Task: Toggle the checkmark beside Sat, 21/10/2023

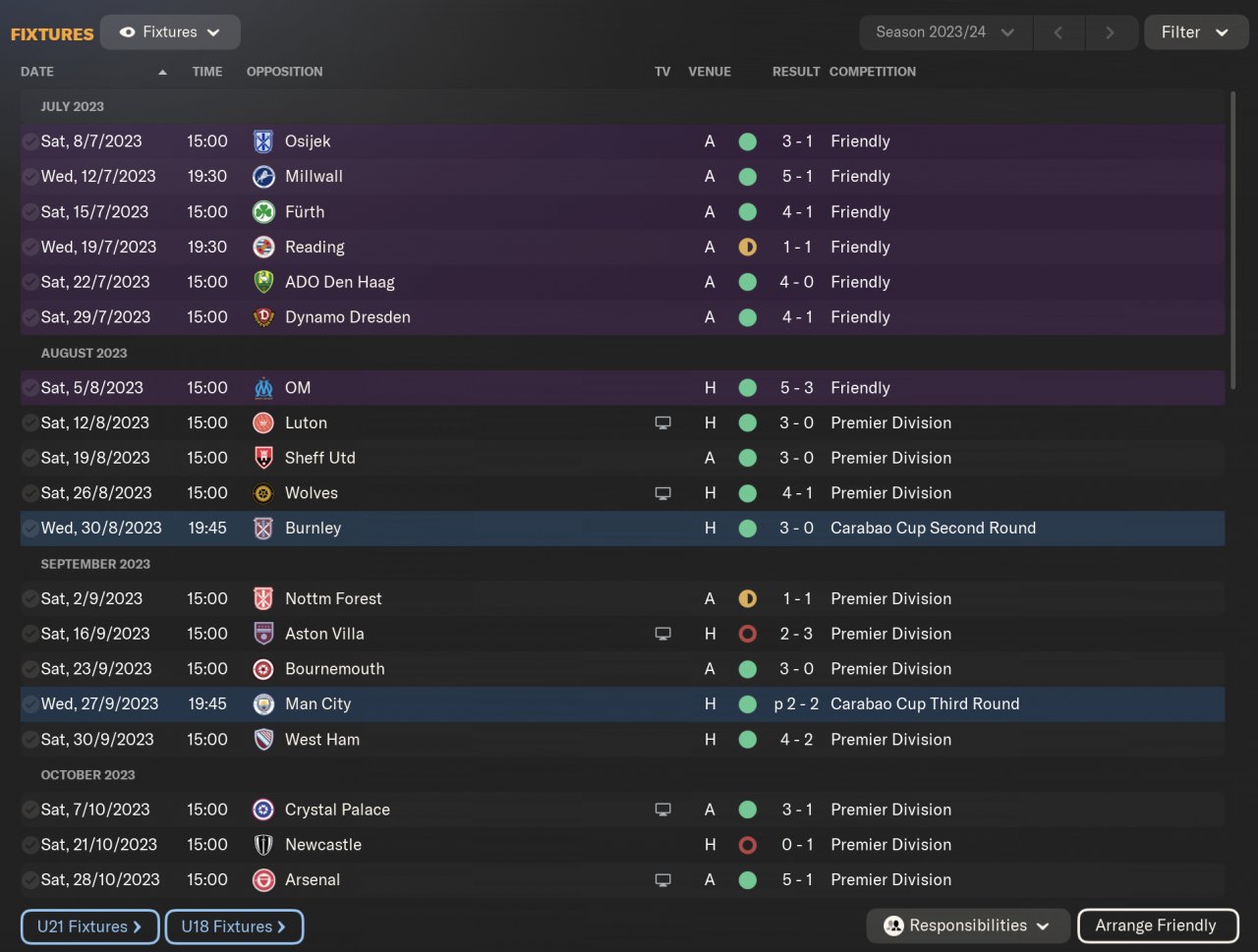Action: (x=30, y=845)
